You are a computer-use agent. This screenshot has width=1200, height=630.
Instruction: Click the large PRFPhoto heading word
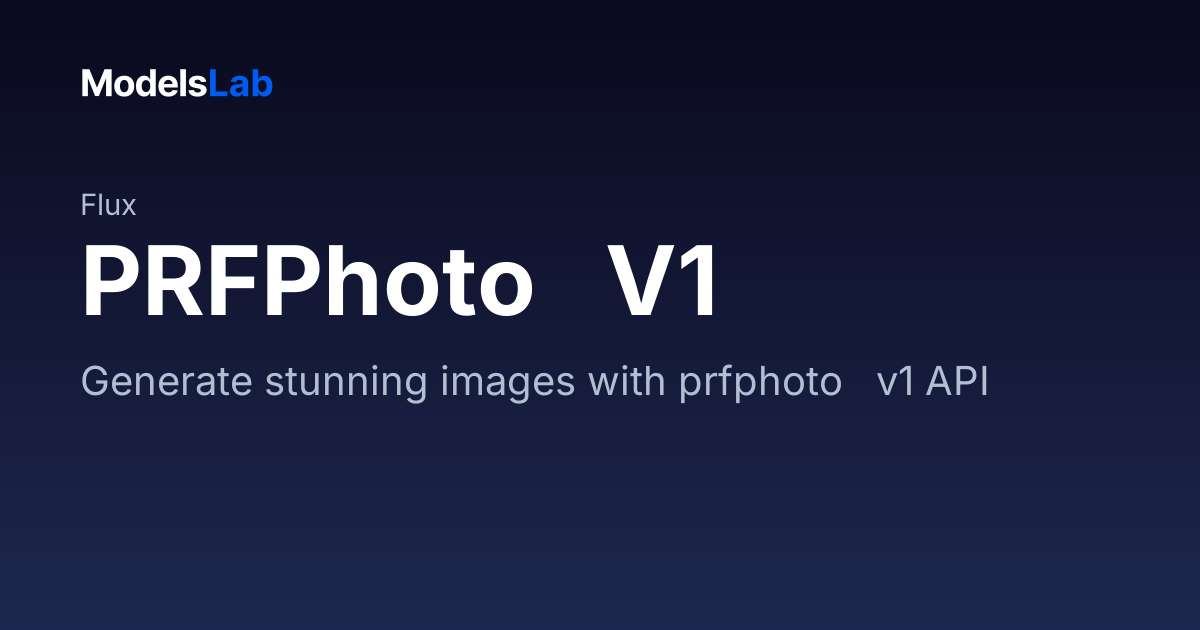307,284
